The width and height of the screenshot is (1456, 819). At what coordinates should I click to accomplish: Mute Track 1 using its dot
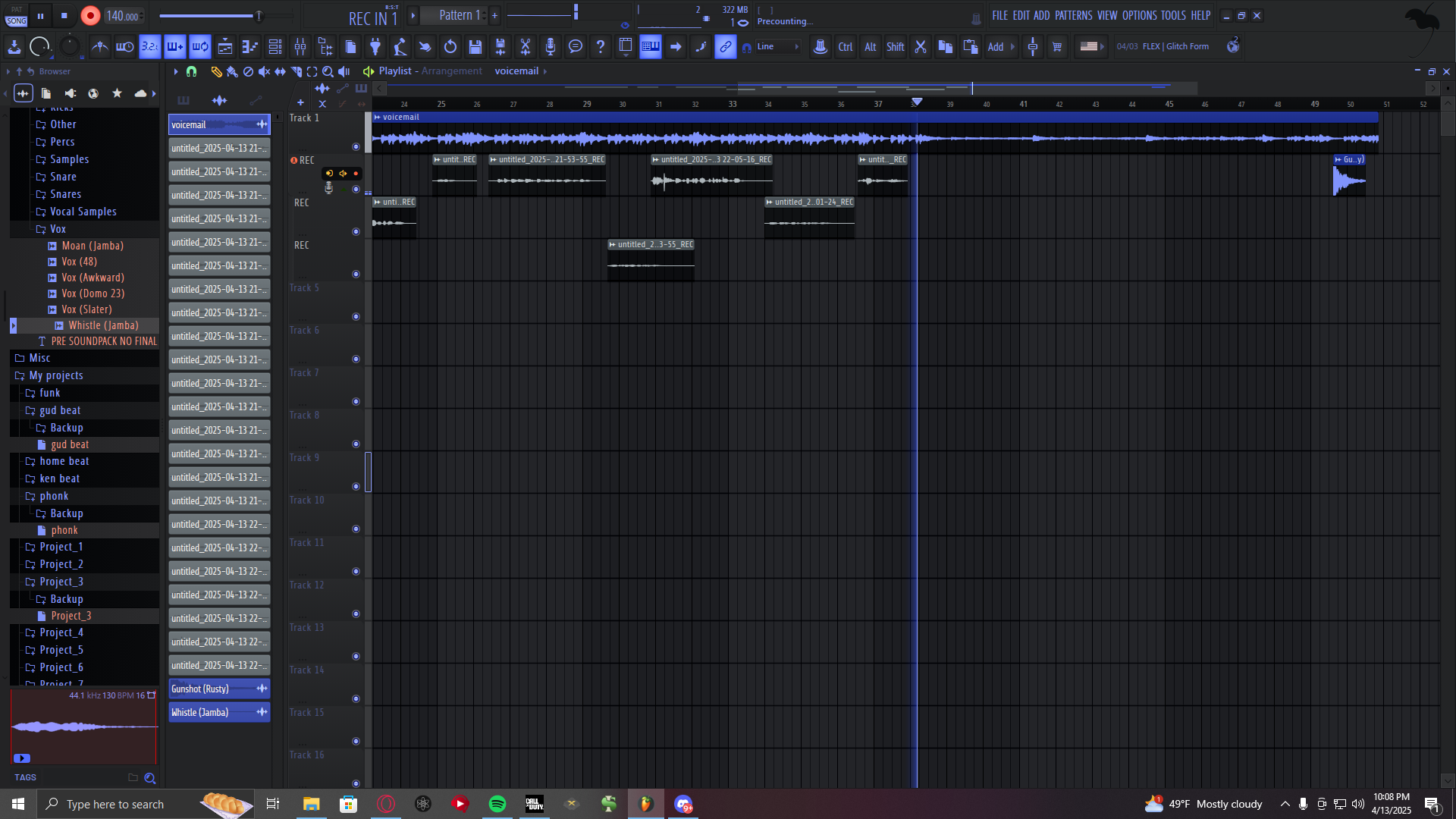356,146
